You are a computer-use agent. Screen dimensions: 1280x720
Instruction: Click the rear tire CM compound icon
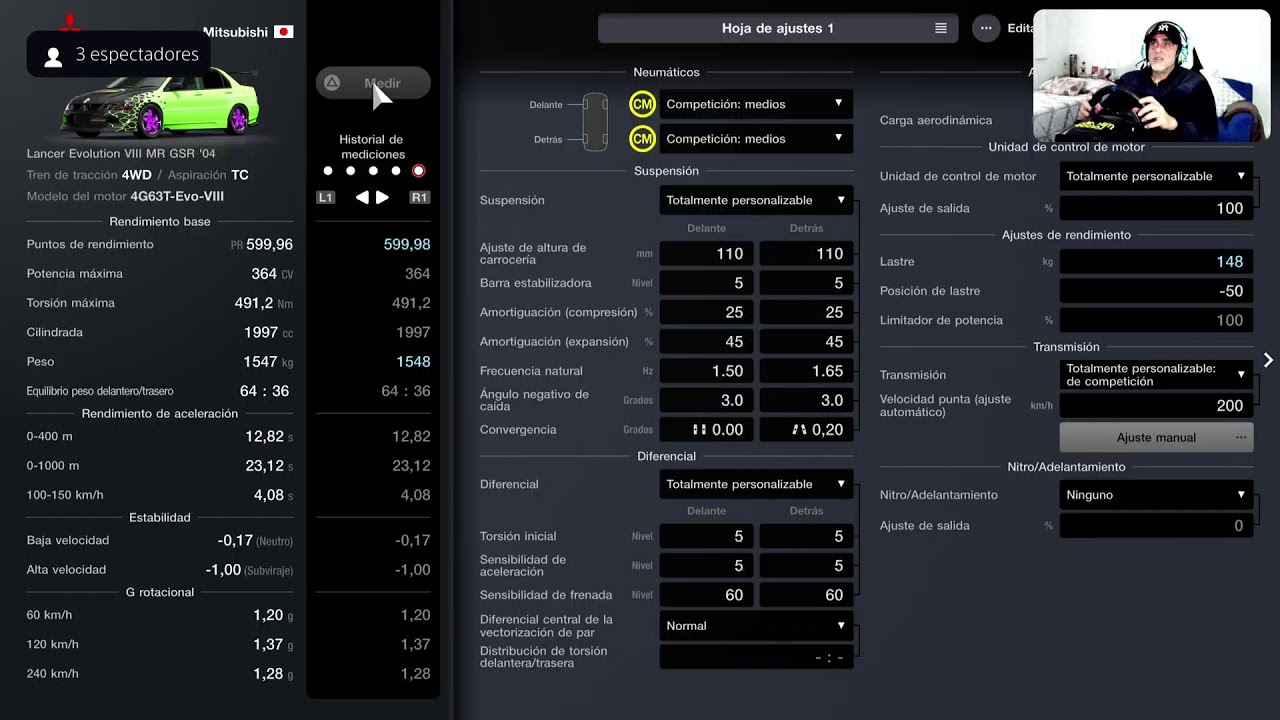click(642, 139)
